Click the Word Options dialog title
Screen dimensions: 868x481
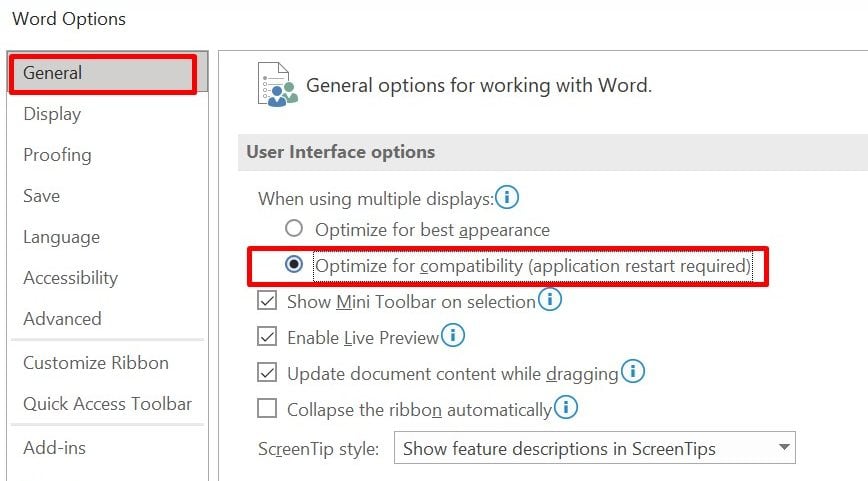(69, 19)
